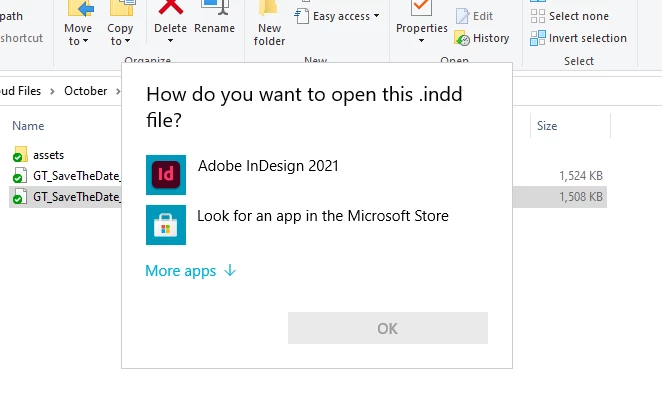This screenshot has height=420, width=662.
Task: Click the Microsoft Store bag icon
Action: pyautogui.click(x=166, y=225)
